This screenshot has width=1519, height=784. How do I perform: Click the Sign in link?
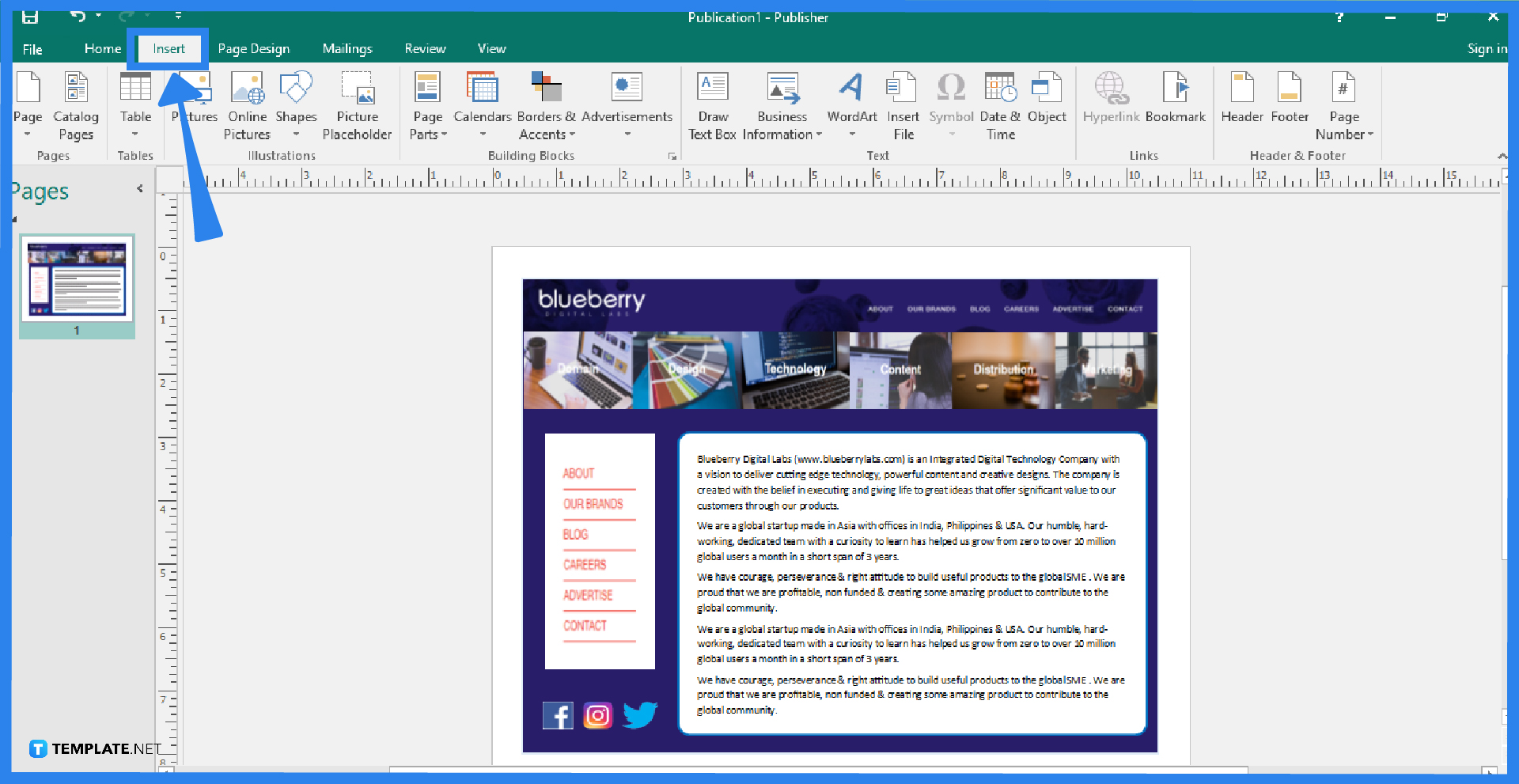point(1486,48)
